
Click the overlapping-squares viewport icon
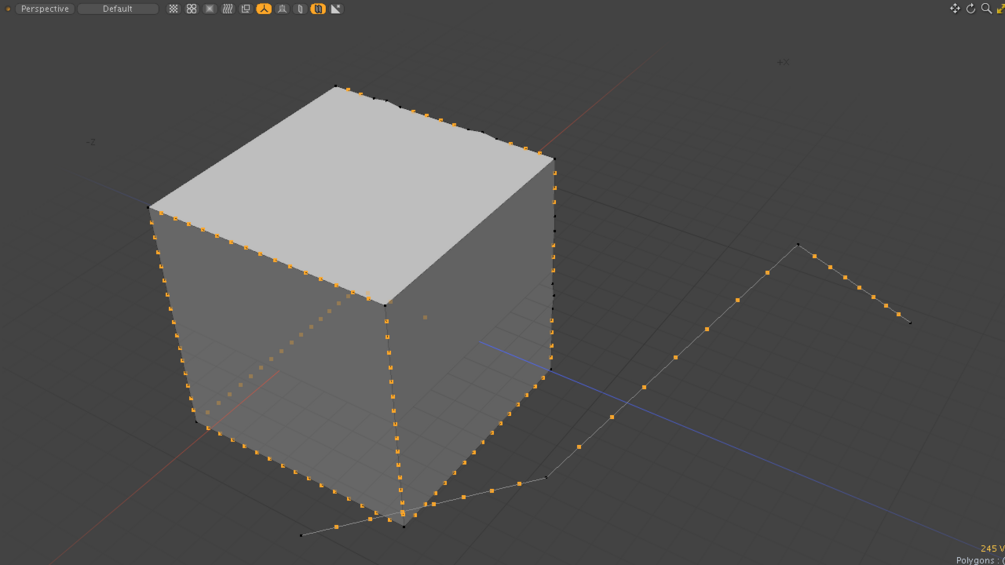coord(245,9)
